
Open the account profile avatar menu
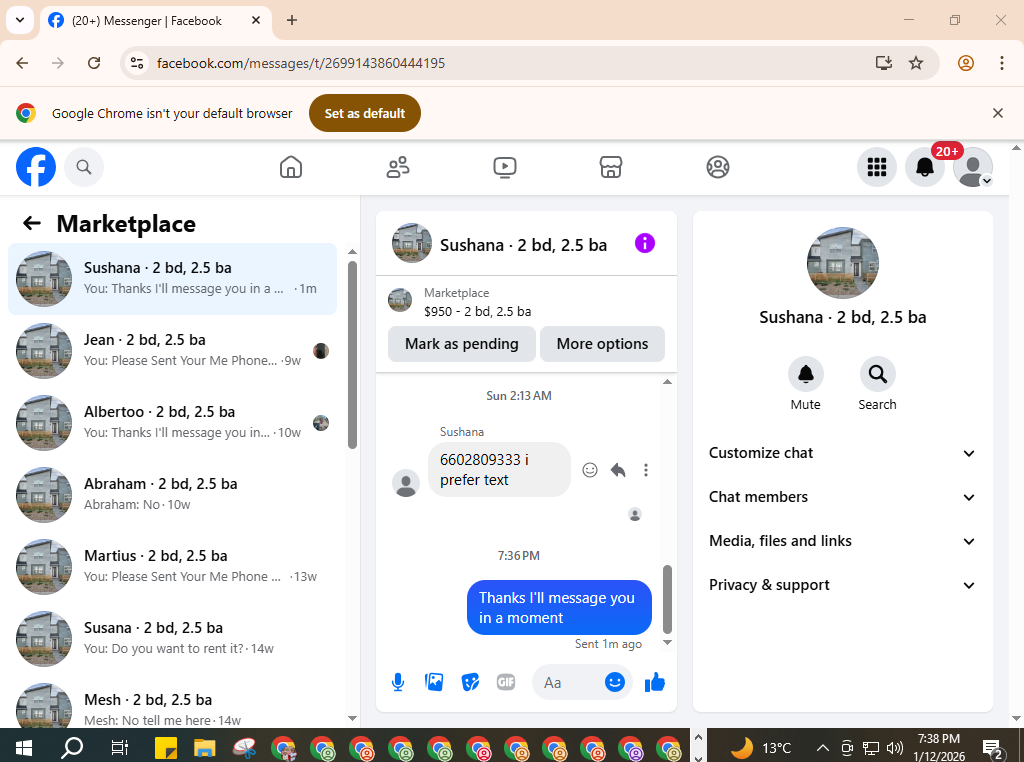point(972,167)
